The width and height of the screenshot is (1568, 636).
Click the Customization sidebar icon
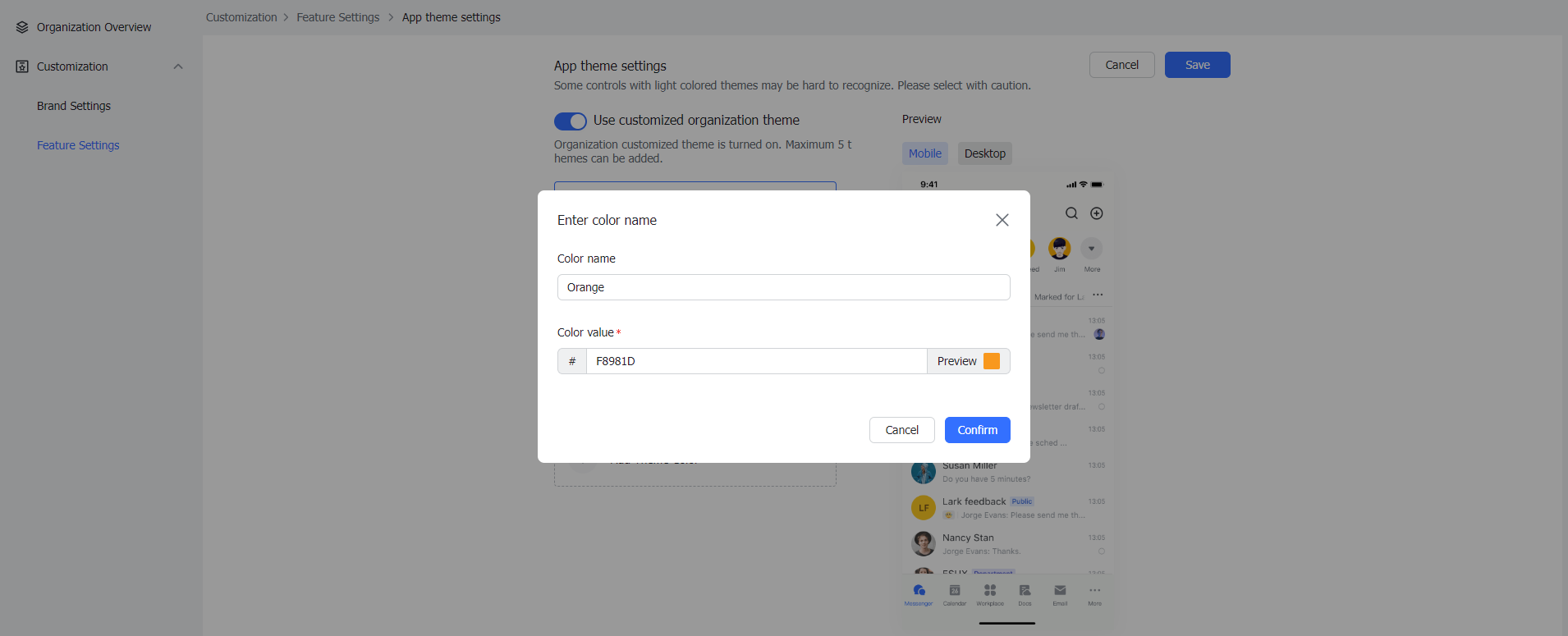coord(22,66)
